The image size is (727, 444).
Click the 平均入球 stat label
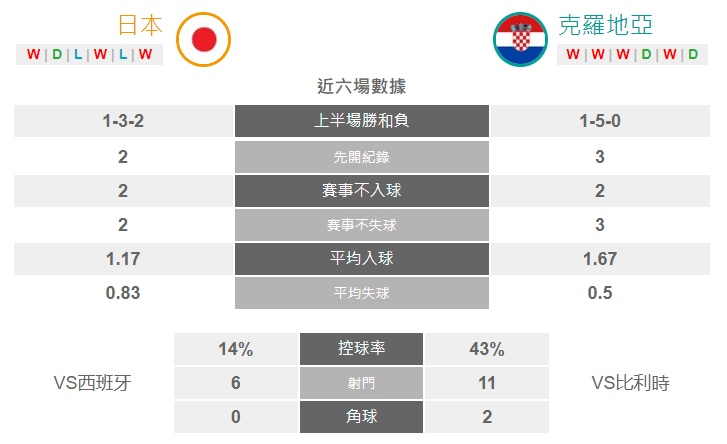362,259
